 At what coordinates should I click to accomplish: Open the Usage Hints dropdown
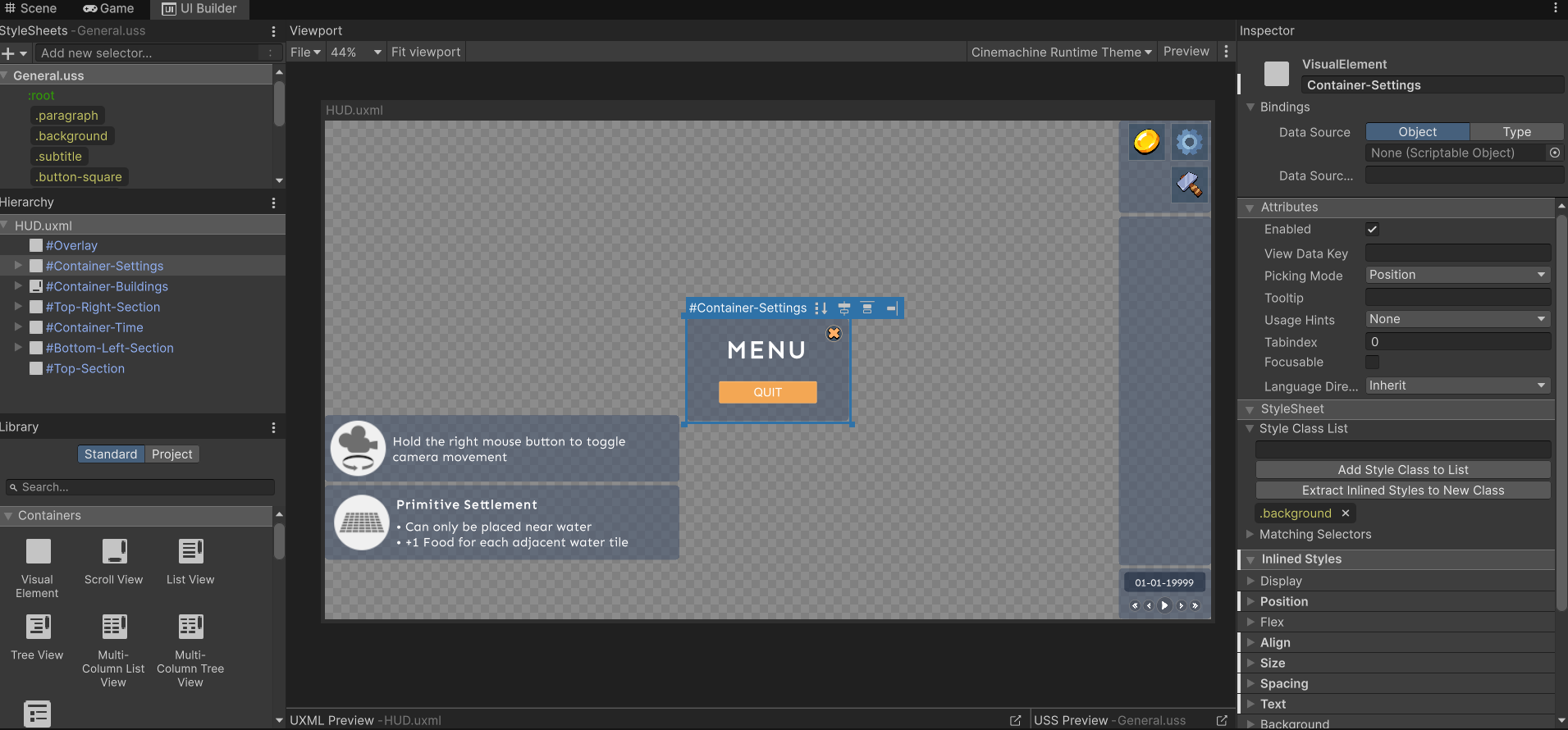click(x=1458, y=319)
